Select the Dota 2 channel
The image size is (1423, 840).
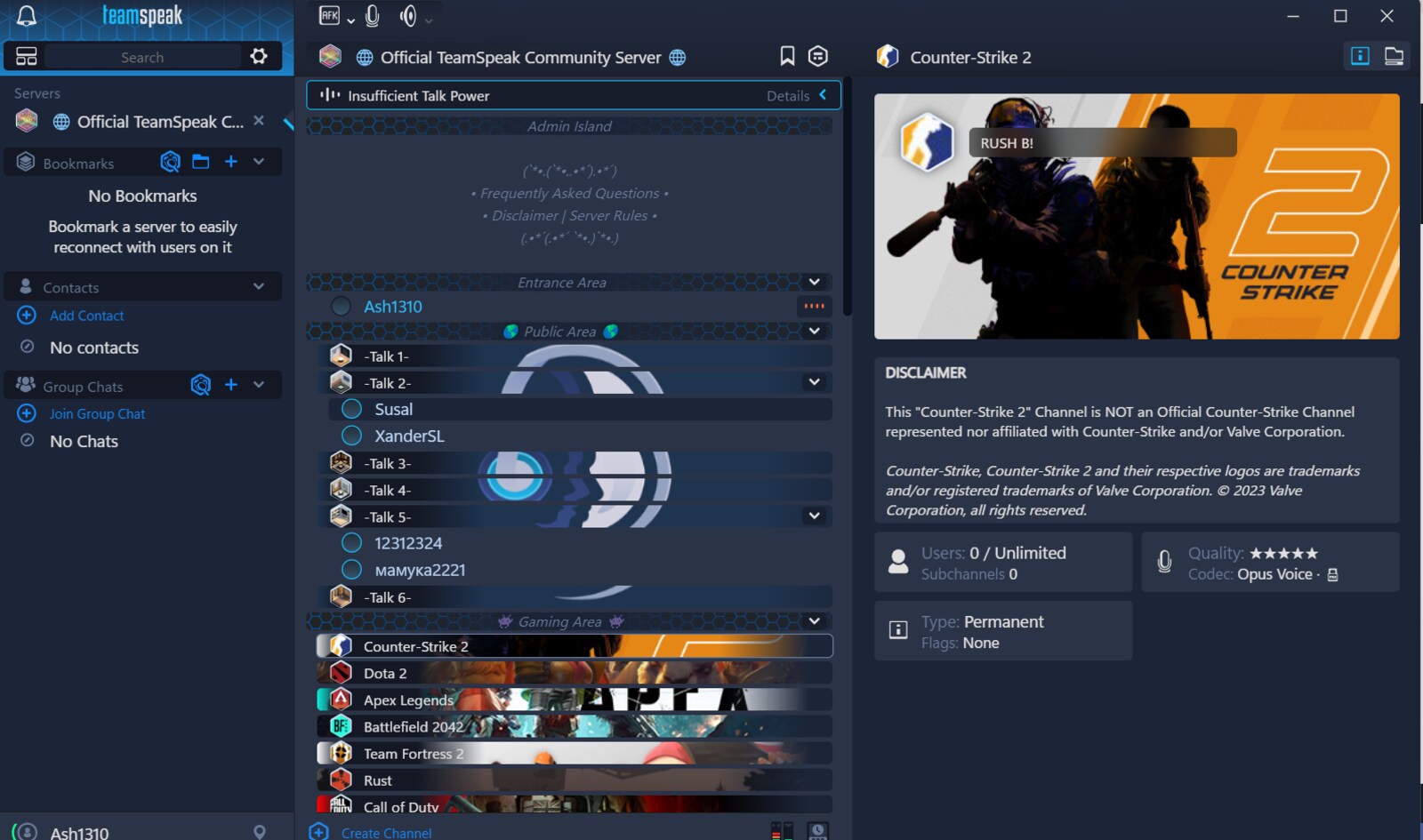385,674
